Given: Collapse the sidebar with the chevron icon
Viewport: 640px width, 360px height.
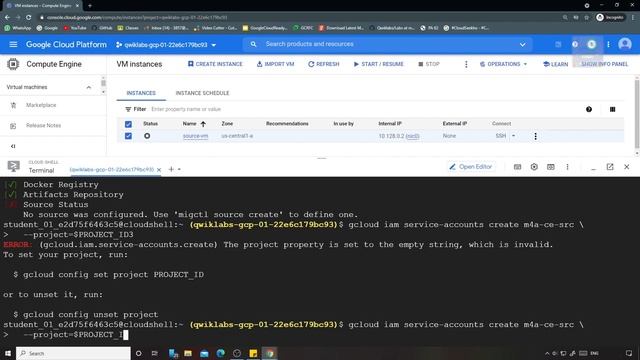Looking at the screenshot, I should (x=13, y=146).
